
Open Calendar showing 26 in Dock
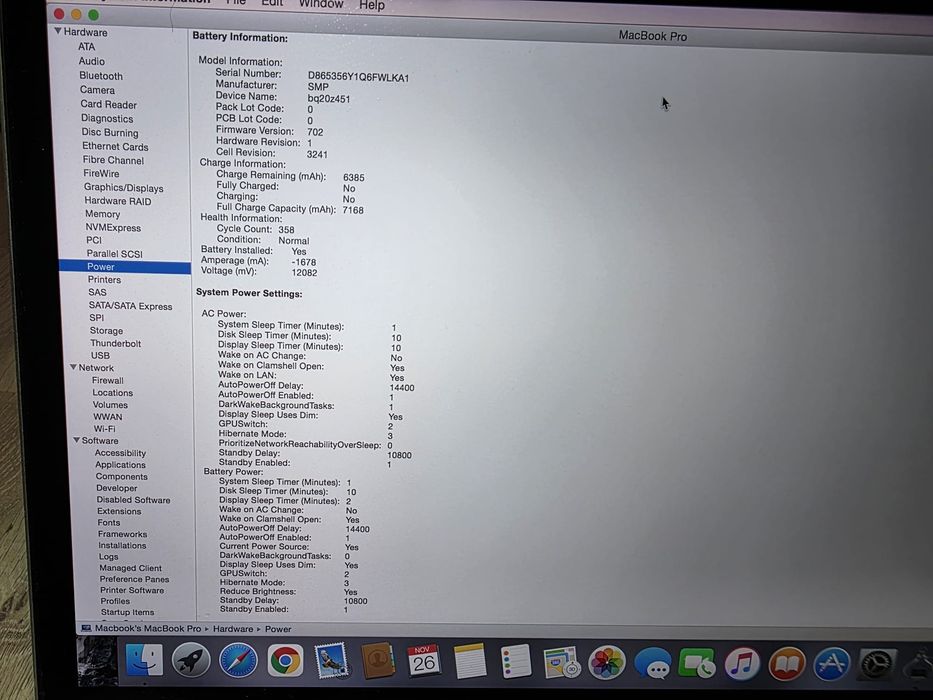(x=424, y=661)
